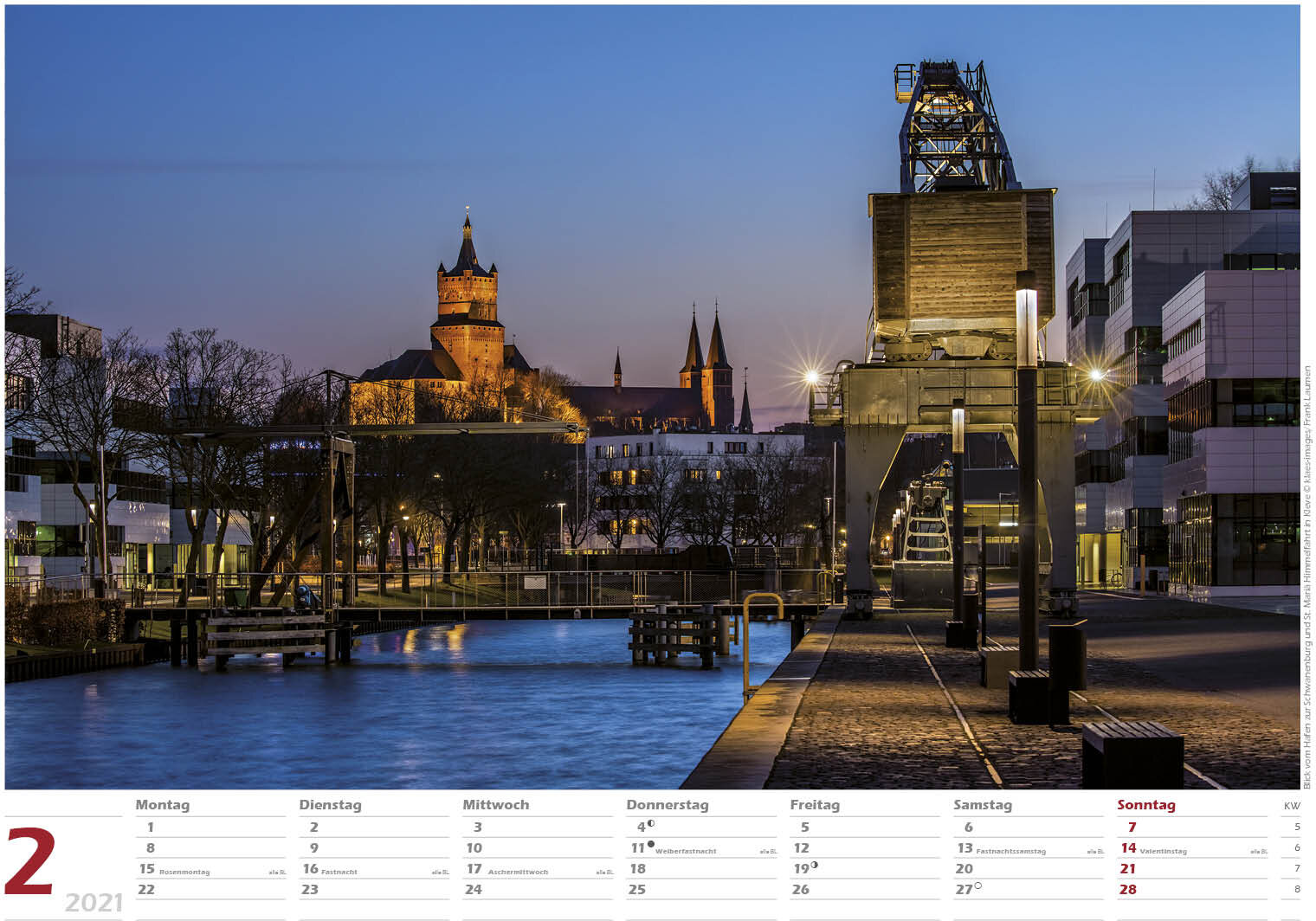Click the moon phase icon beside day 4
The image size is (1316, 921).
coord(651,824)
